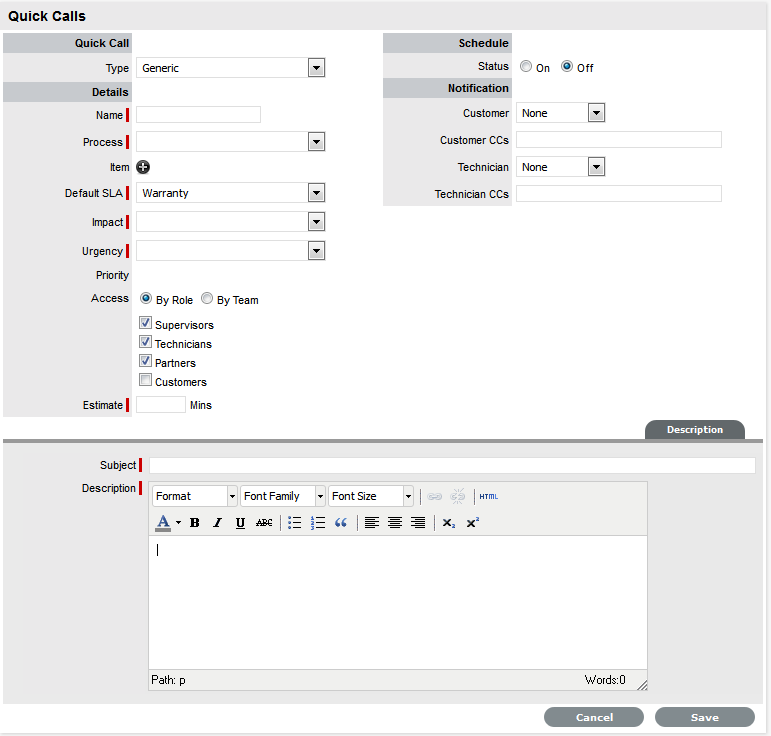Click inside the description text area
771x736 pixels.
click(x=398, y=602)
